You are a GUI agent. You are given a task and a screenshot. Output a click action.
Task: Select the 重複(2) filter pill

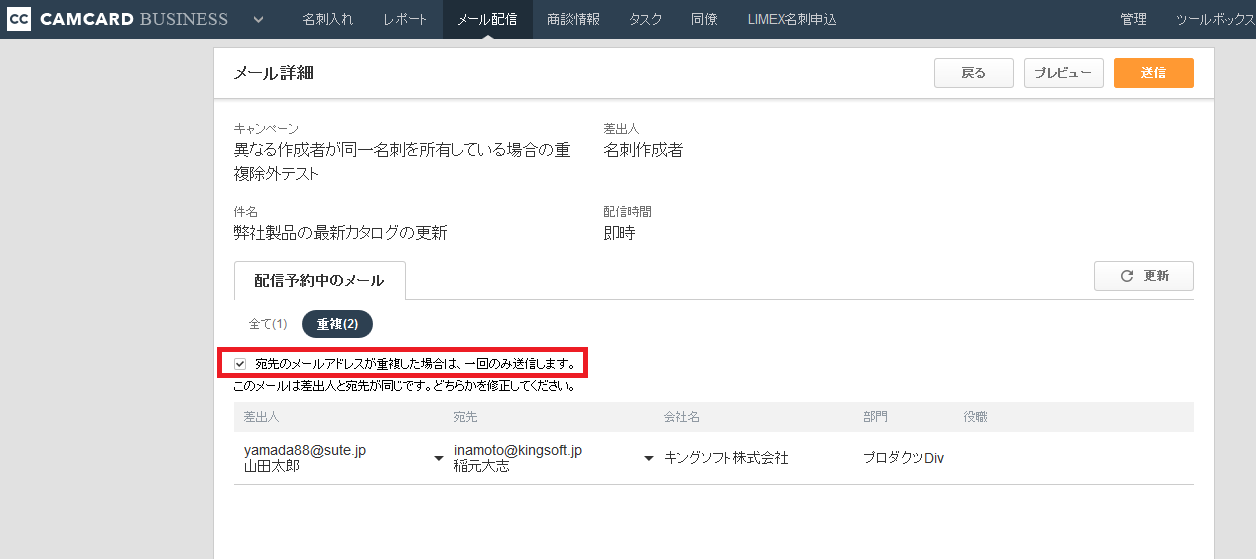click(337, 324)
